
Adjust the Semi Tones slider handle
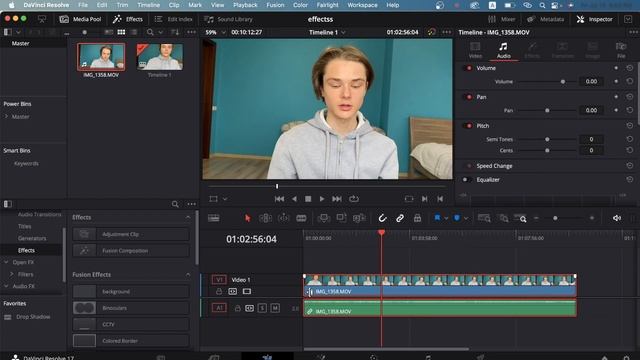[547, 139]
